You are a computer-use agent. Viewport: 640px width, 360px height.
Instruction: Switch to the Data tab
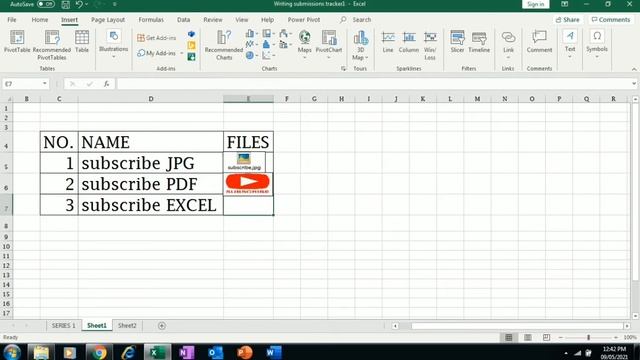(x=183, y=20)
